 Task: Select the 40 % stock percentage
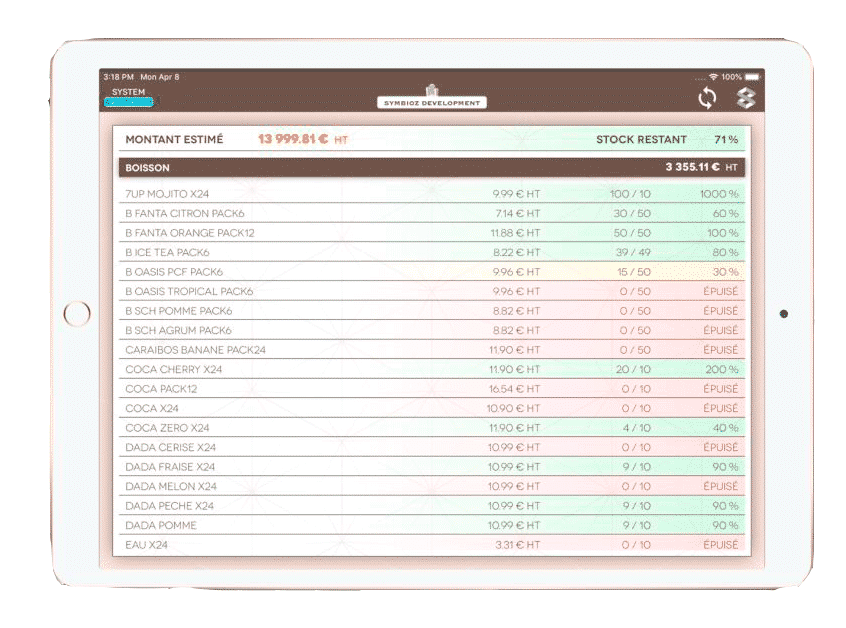coord(725,427)
